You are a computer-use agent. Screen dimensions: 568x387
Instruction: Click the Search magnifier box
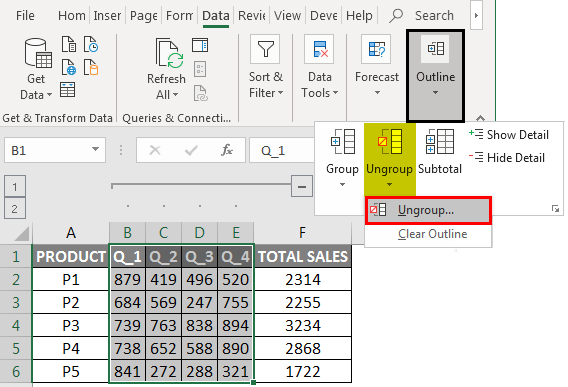(x=422, y=16)
